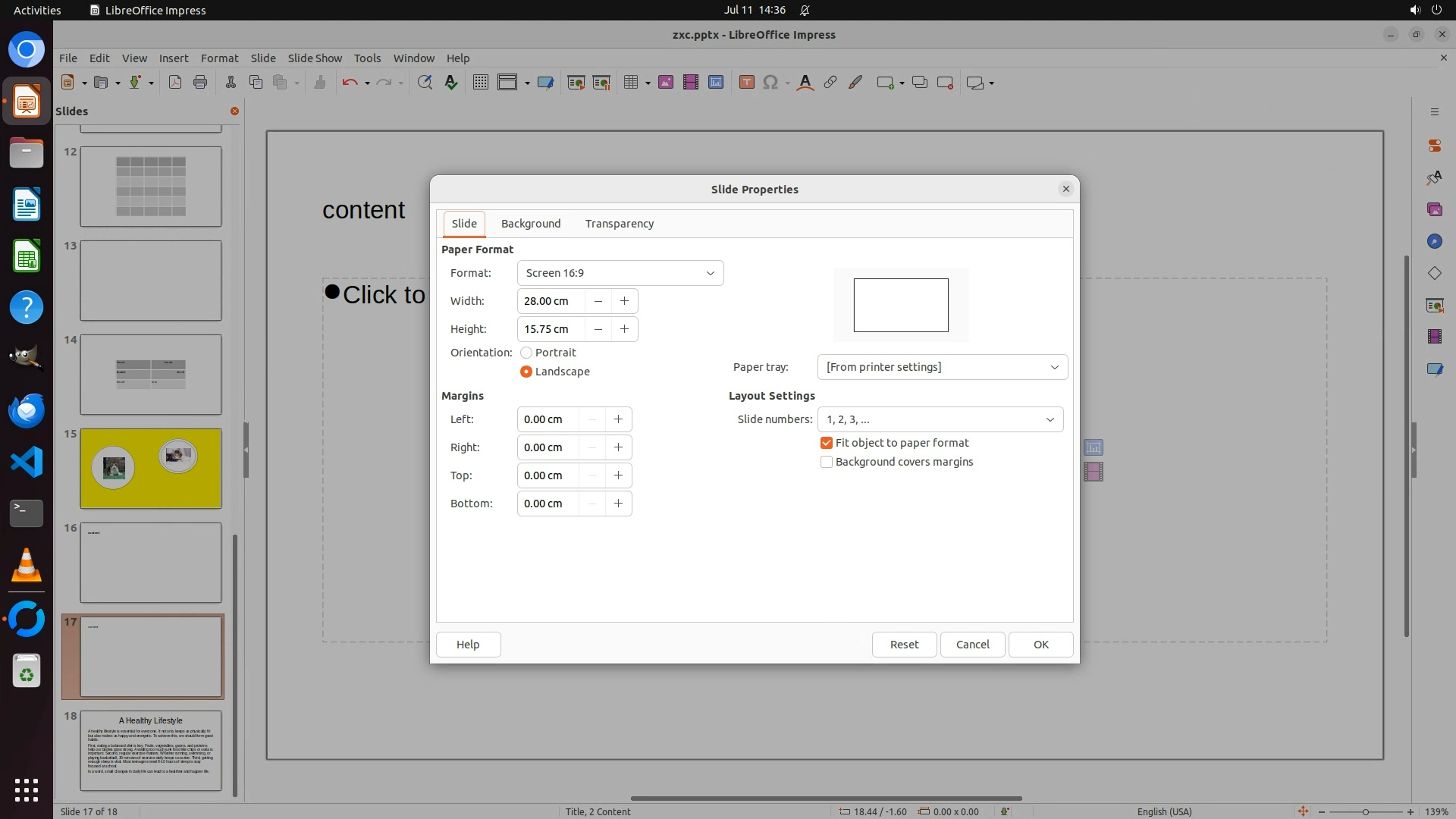Click the Display Grid toolbar icon

point(480,83)
